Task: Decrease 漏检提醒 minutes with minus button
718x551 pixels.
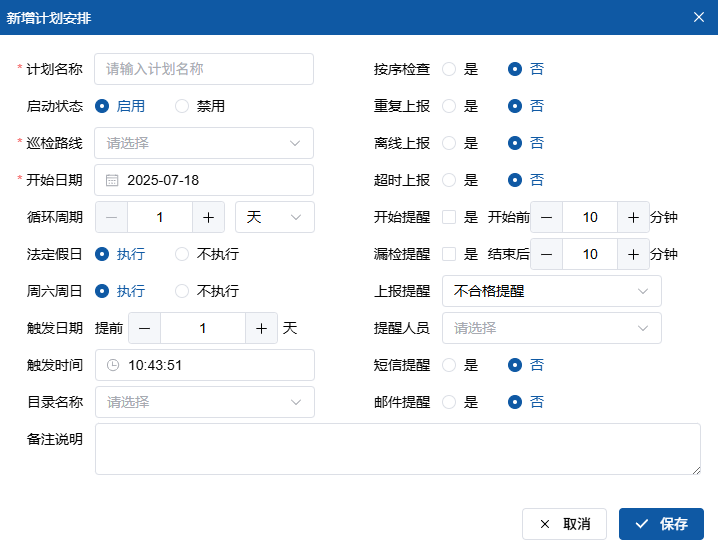Action: [546, 254]
